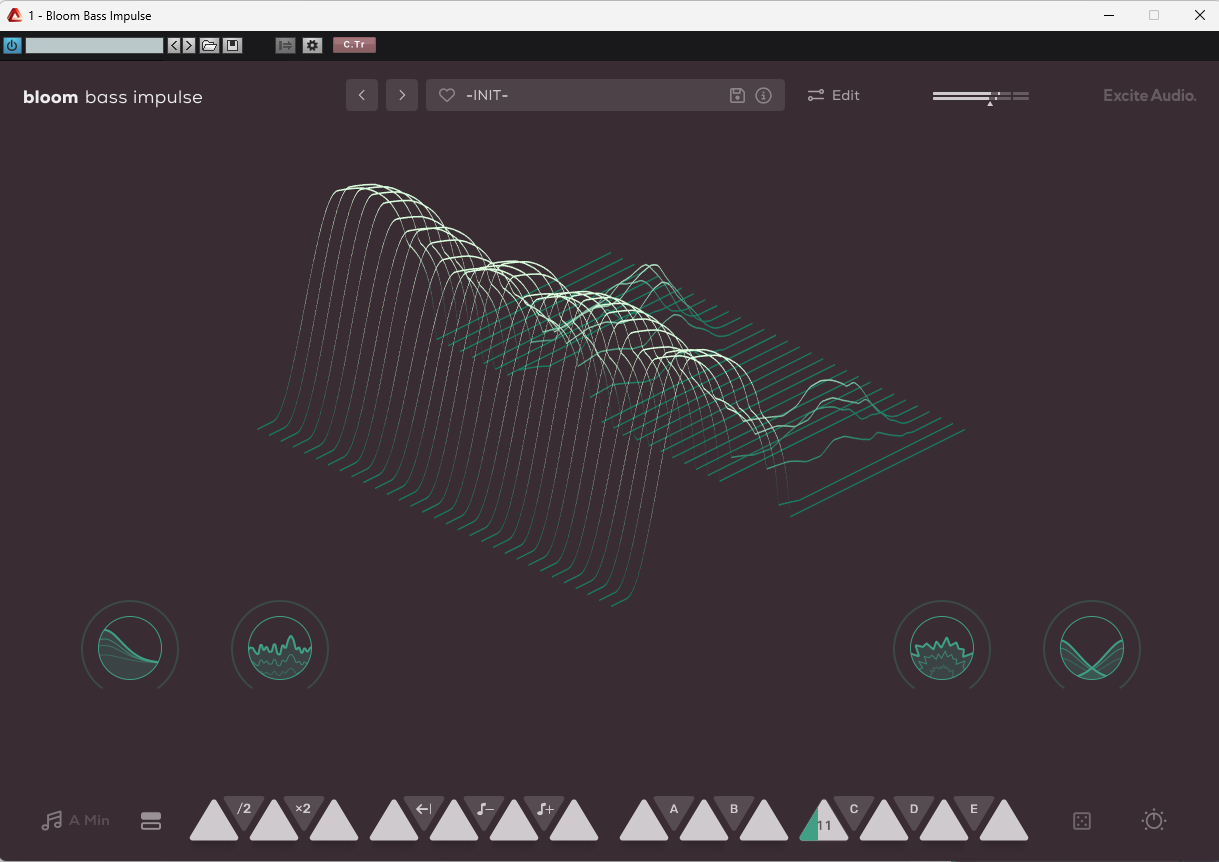Close the Bloom Bass Impulse window
The height and width of the screenshot is (862, 1219).
point(1199,15)
